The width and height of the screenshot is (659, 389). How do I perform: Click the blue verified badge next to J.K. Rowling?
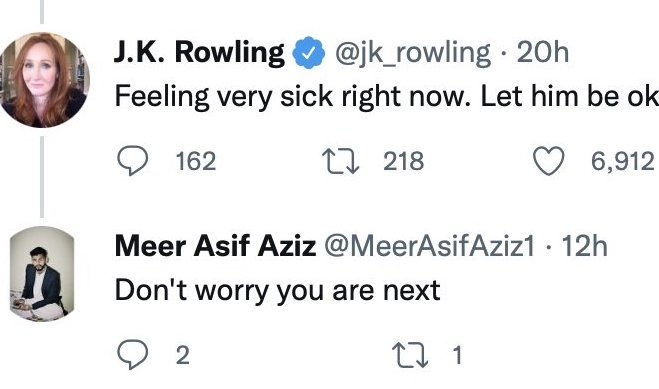pyautogui.click(x=309, y=53)
